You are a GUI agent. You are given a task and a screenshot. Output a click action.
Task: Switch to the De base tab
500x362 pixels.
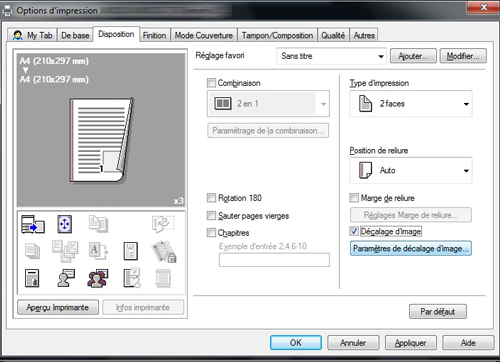[75, 35]
